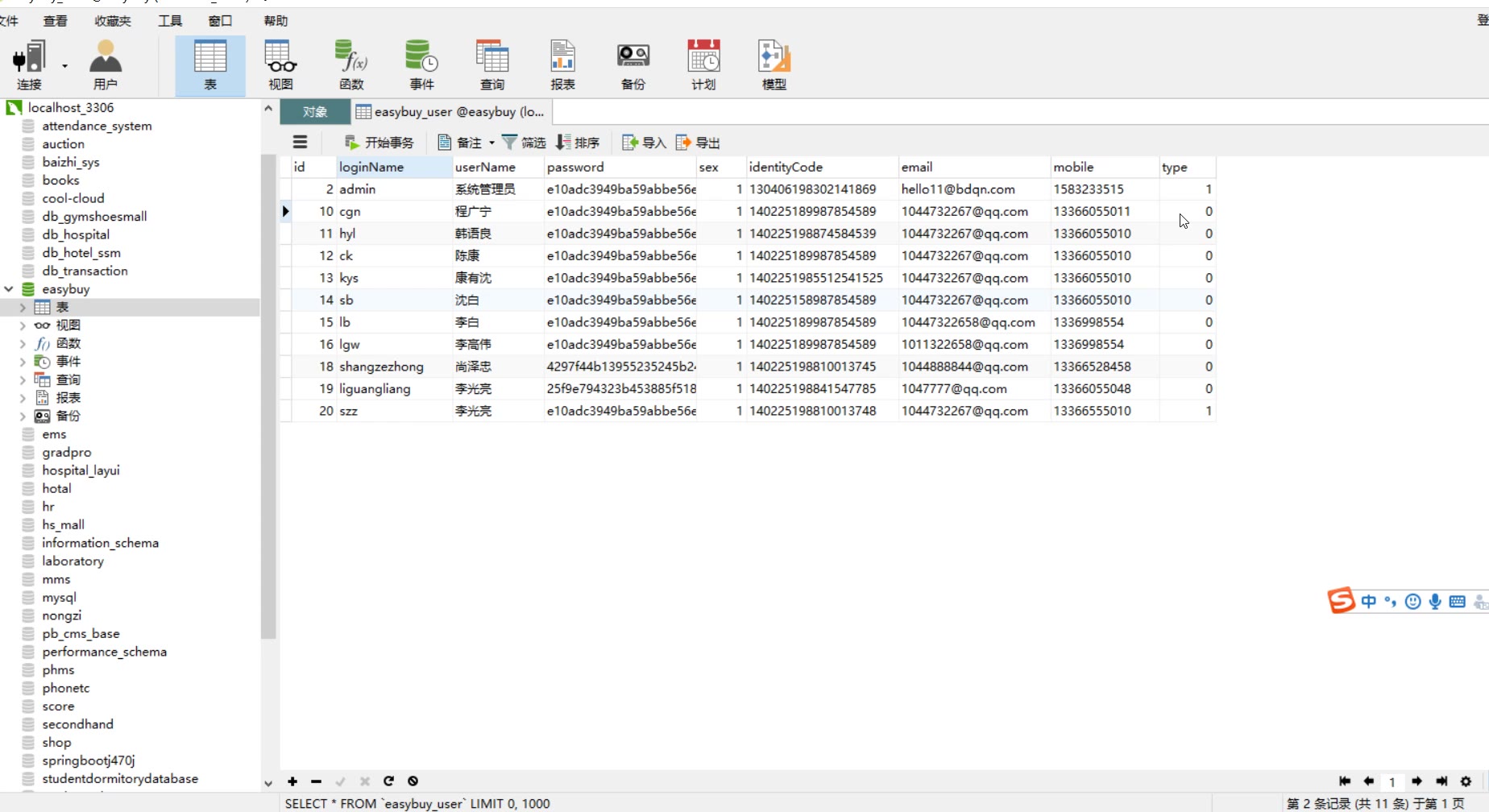Screen dimensions: 1489x812
Task: Select the information_schema database
Action: point(100,543)
